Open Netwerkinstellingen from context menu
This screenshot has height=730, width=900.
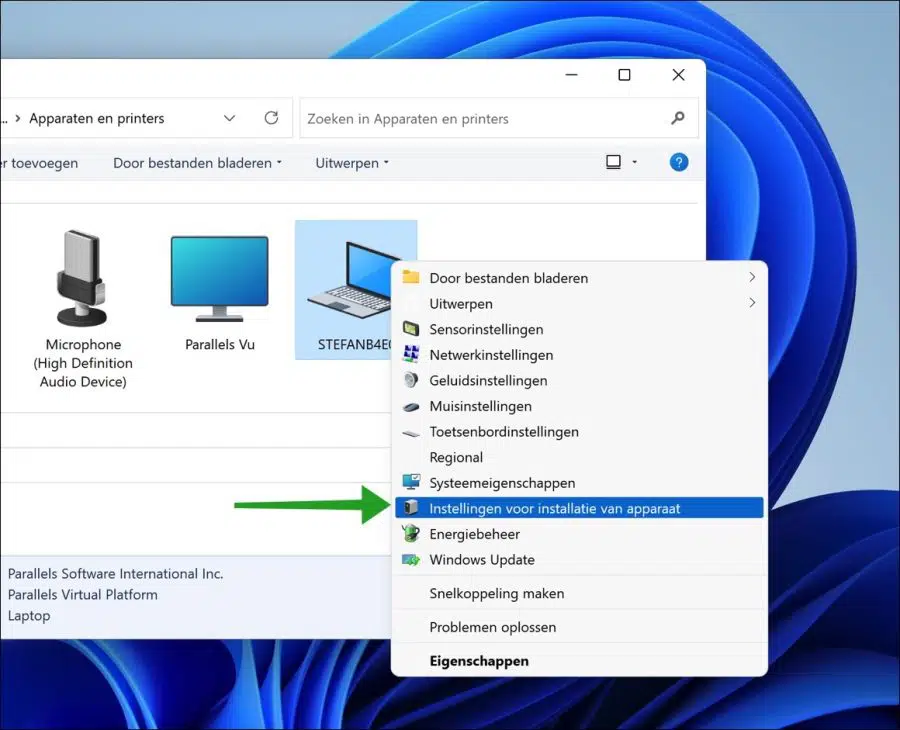tap(579, 355)
